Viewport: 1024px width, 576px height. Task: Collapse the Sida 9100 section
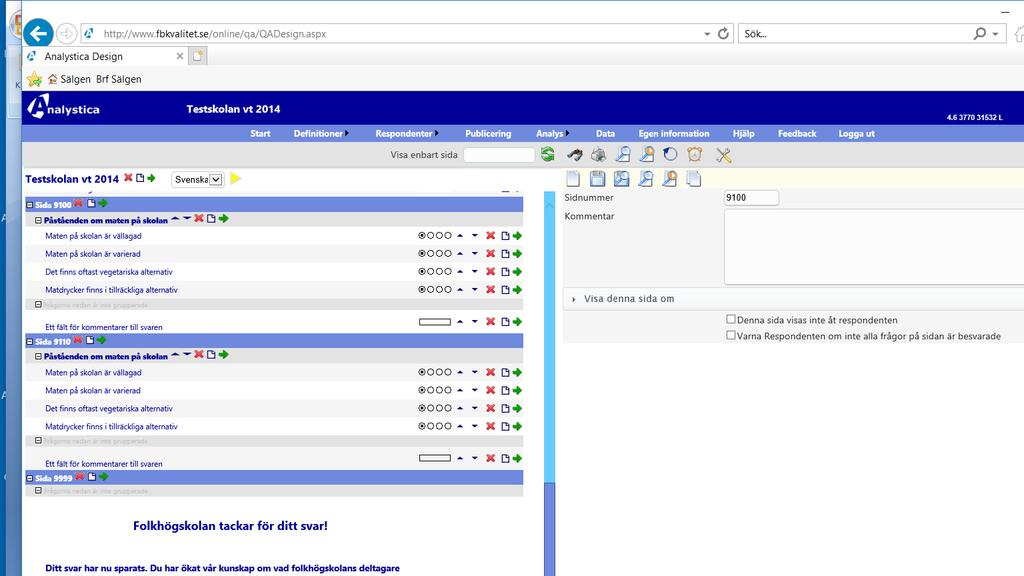(x=29, y=205)
